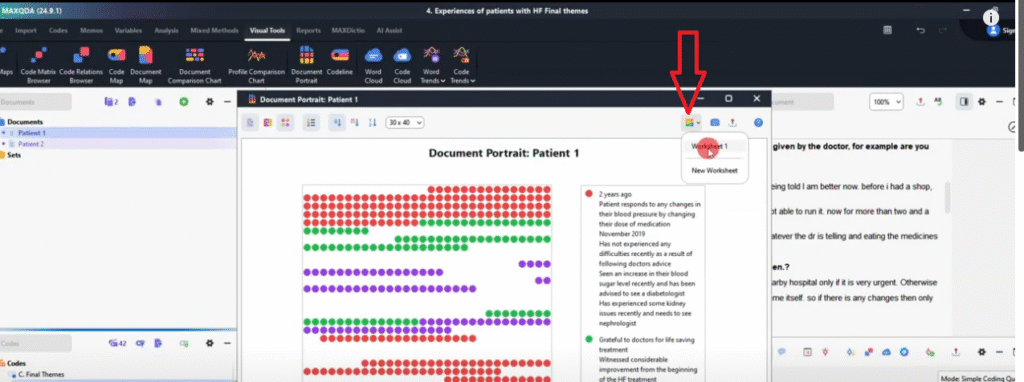Select Patient 2 in the Documents tree
Viewport: 1024px width, 382px height.
31,144
